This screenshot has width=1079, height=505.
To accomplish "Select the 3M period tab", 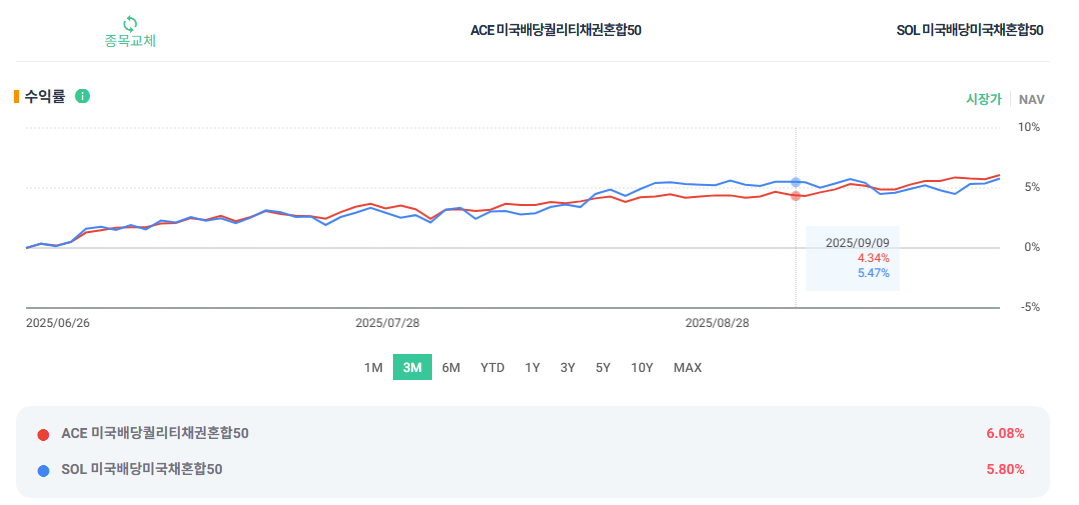I will coord(412,367).
